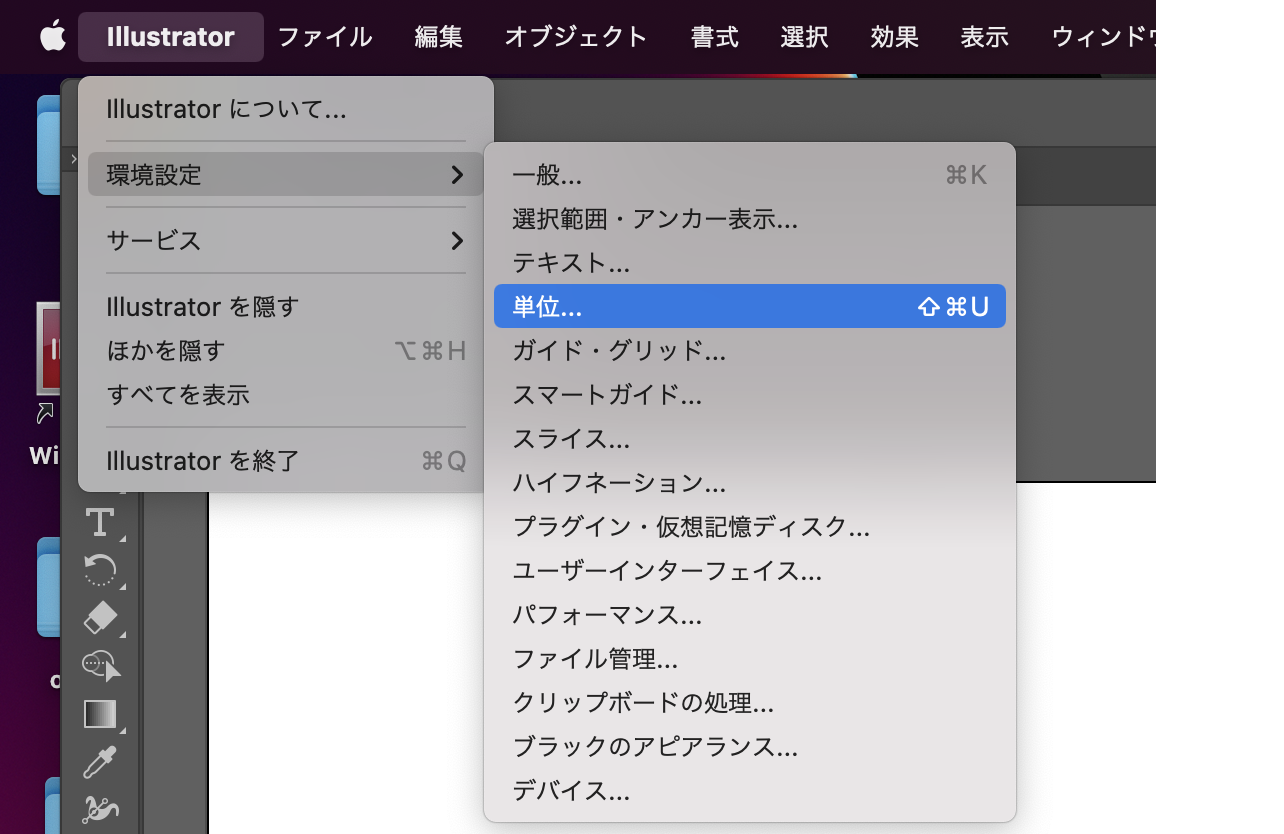Open デバイス... preferences
Screen dimensions: 1284x834
click(x=750, y=791)
